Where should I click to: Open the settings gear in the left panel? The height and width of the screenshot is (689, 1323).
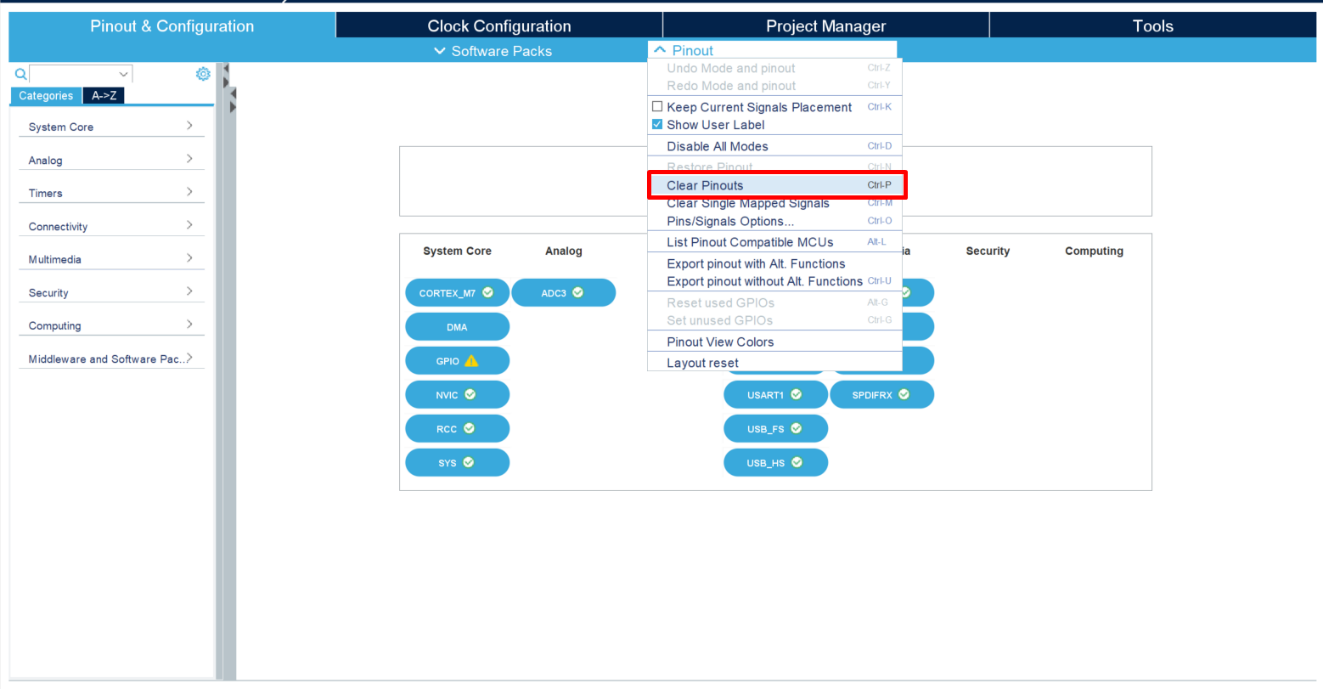[203, 73]
